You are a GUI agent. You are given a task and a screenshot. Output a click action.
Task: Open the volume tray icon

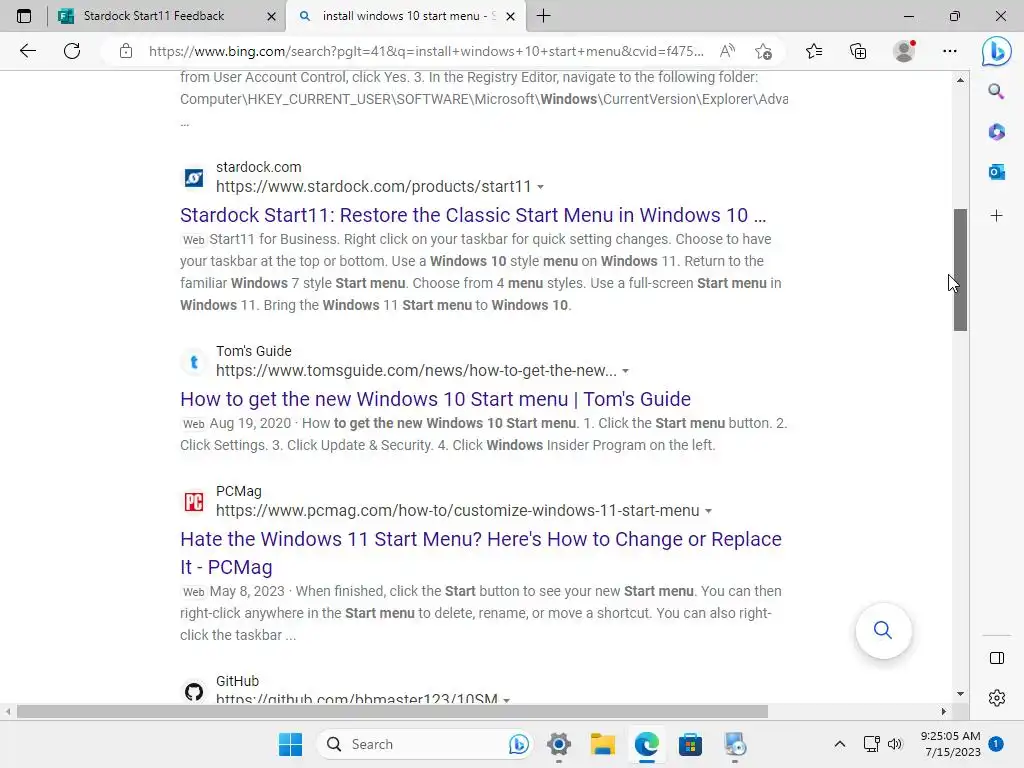(x=895, y=744)
